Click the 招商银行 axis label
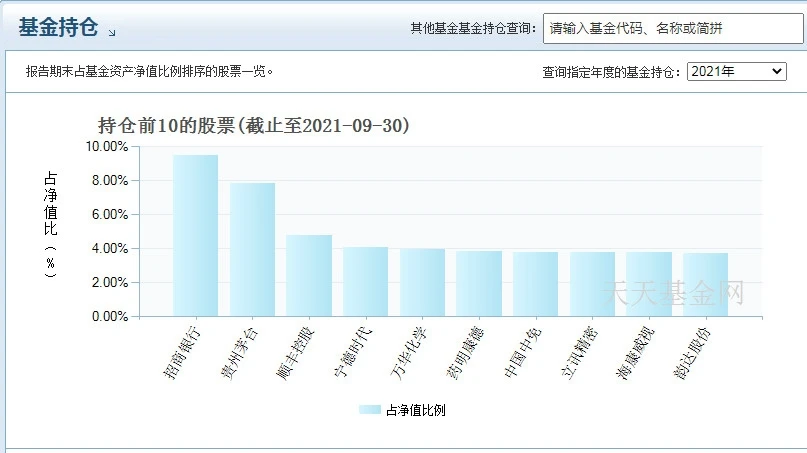 (182, 353)
